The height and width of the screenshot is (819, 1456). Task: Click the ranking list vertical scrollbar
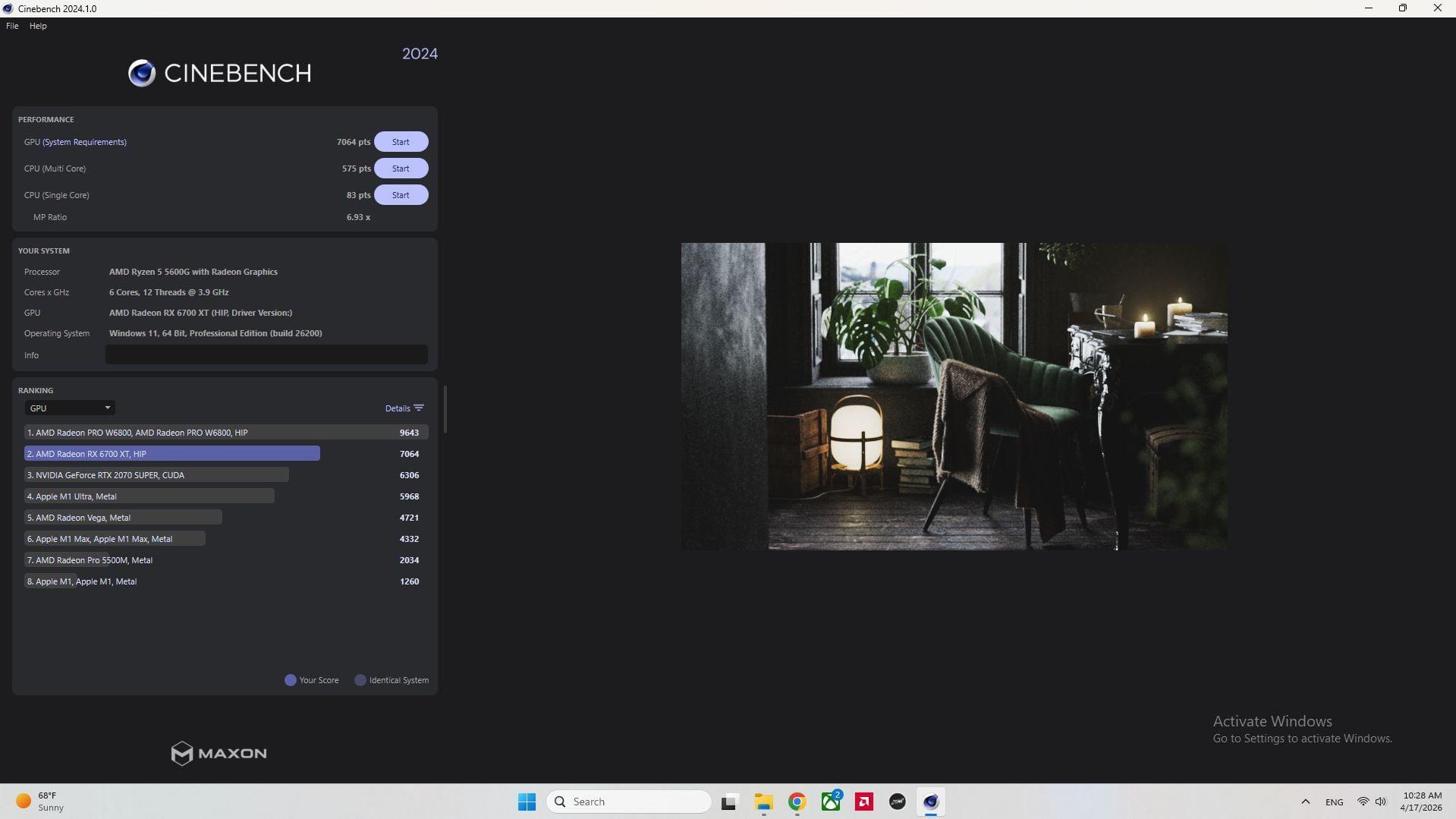(445, 409)
